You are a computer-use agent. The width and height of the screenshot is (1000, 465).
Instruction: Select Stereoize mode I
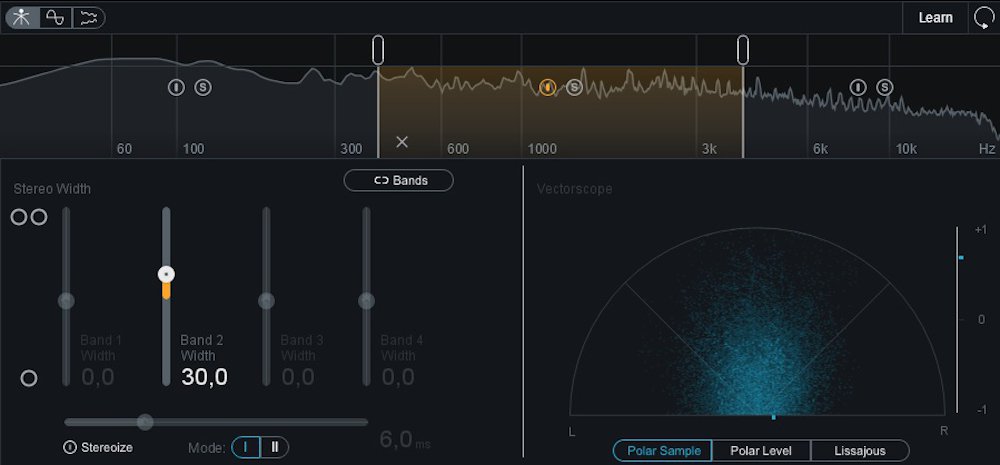246,447
